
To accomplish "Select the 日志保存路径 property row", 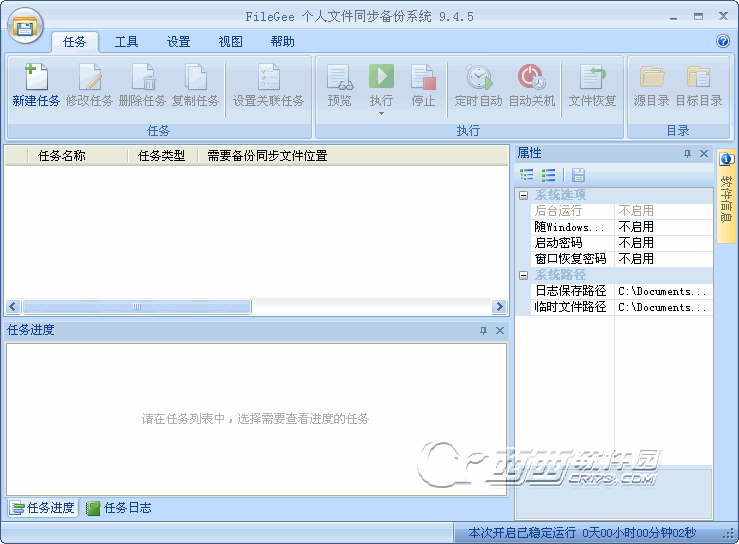I will pyautogui.click(x=622, y=291).
